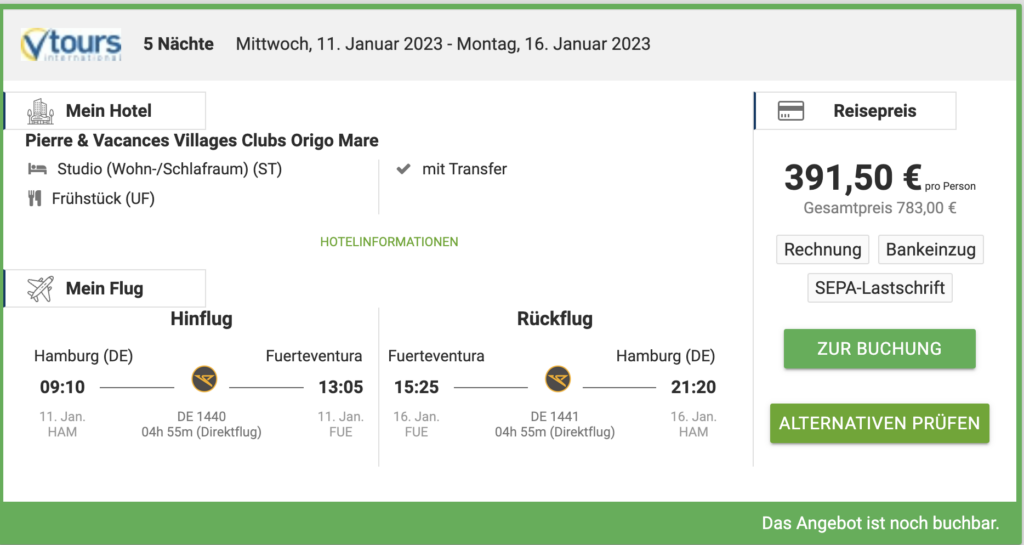Open the HOTELINFORMATIONEN link
Viewport: 1024px width, 545px height.
(389, 242)
